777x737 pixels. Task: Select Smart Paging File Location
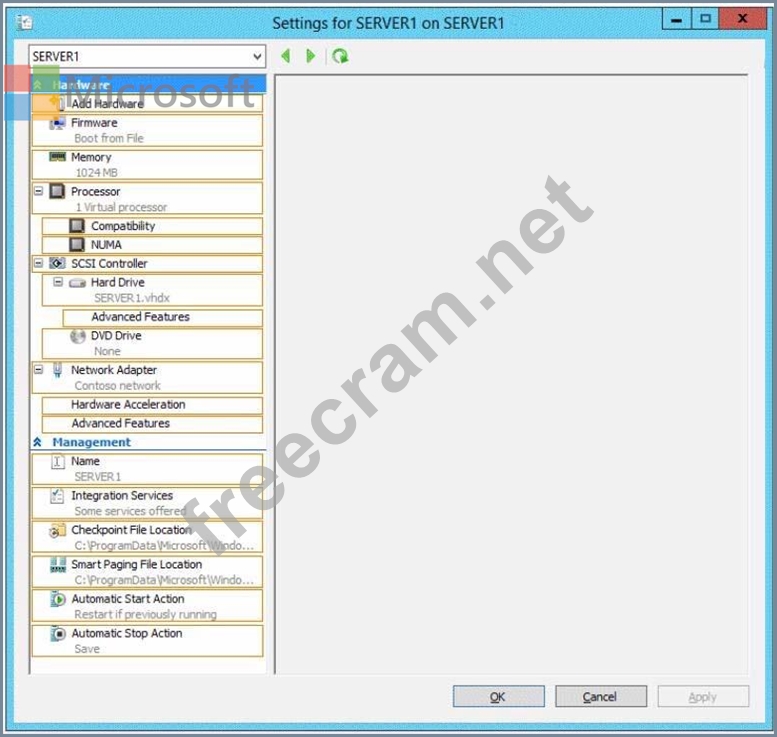click(x=147, y=572)
